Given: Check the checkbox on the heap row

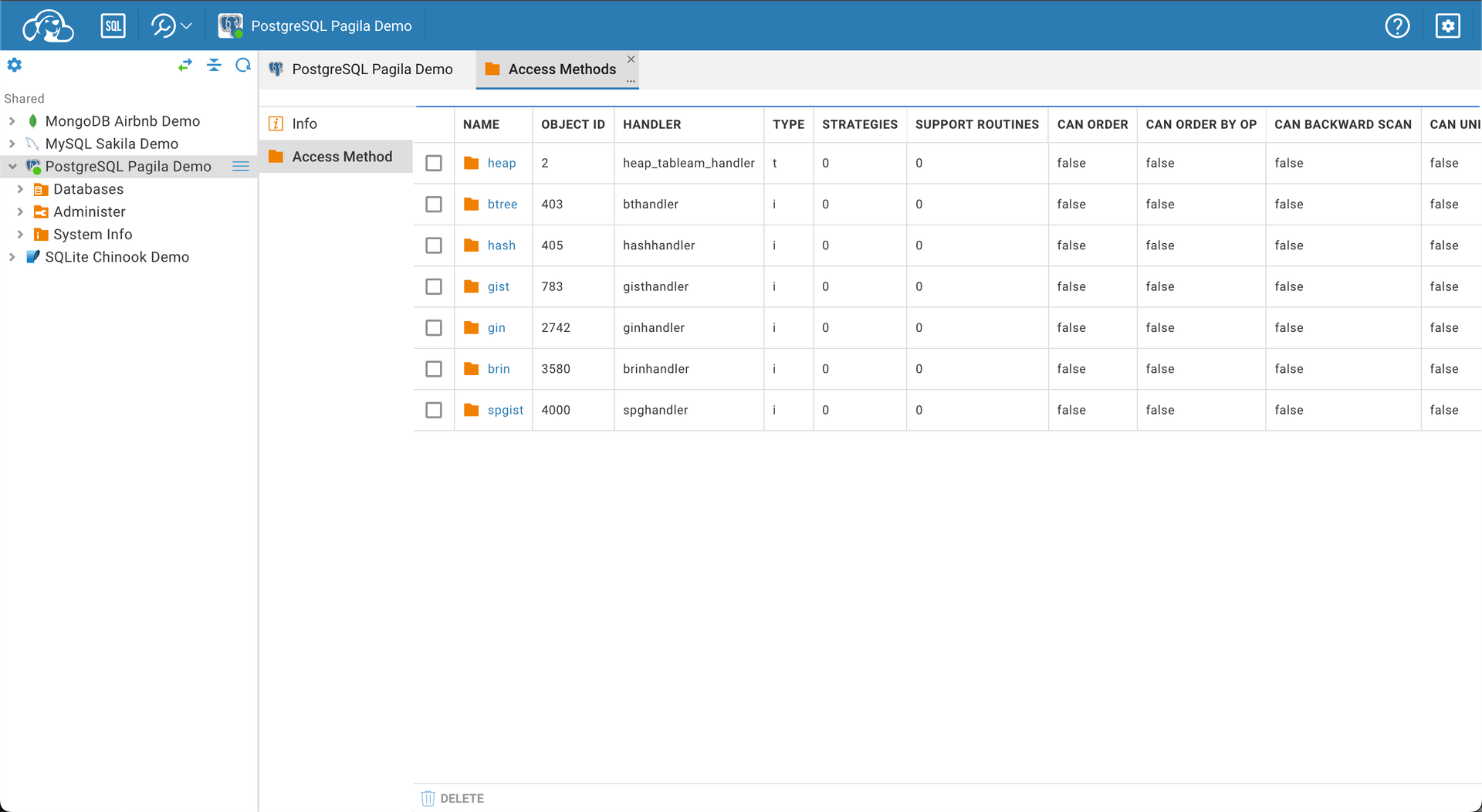Looking at the screenshot, I should 434,163.
